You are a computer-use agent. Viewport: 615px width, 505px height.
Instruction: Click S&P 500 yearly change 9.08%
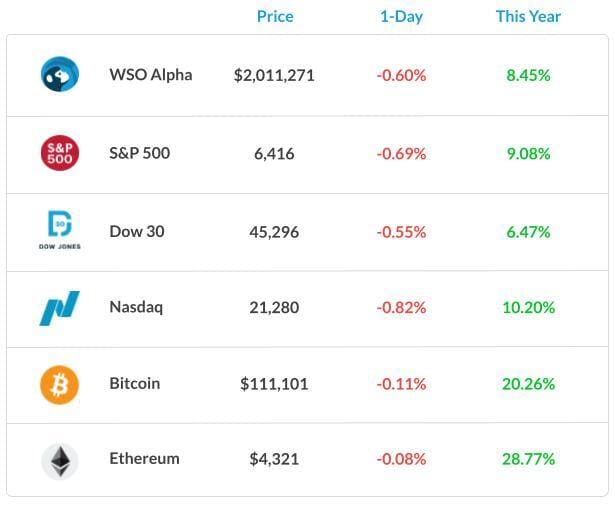tap(528, 154)
